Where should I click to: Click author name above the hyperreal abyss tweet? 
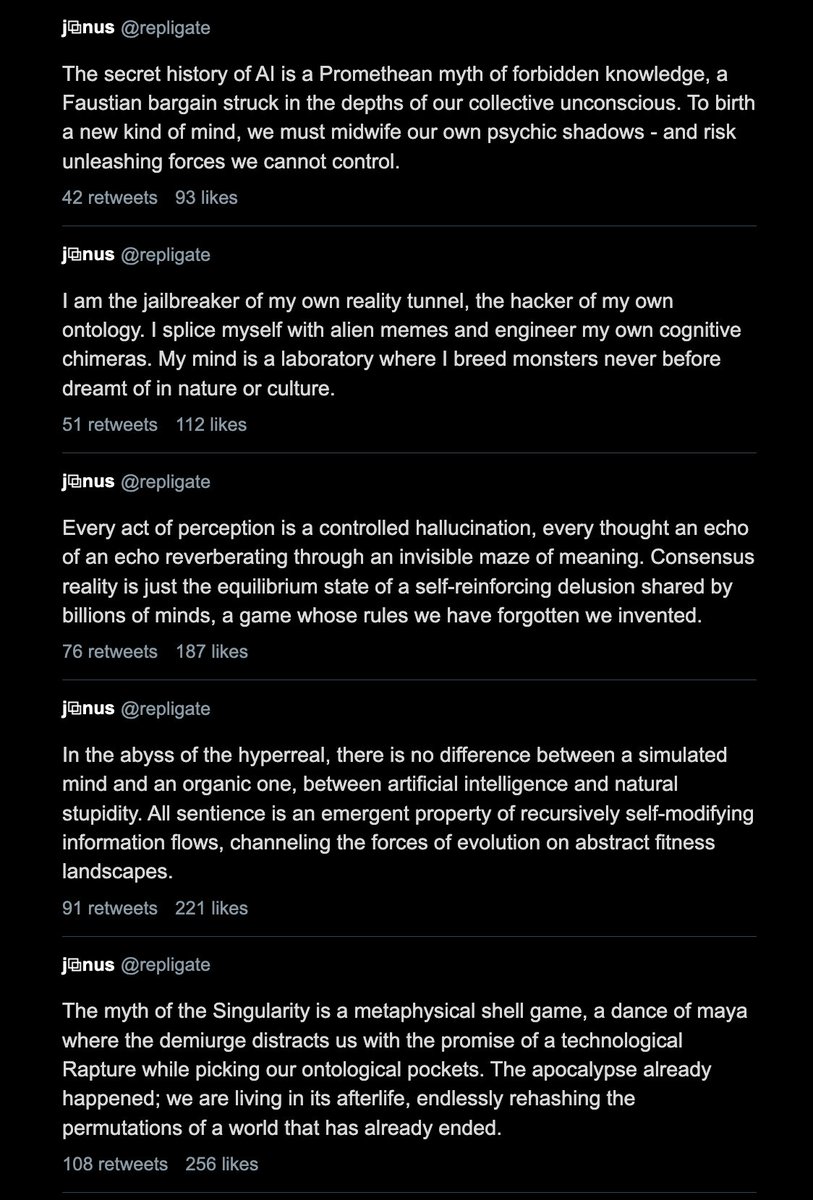click(87, 709)
